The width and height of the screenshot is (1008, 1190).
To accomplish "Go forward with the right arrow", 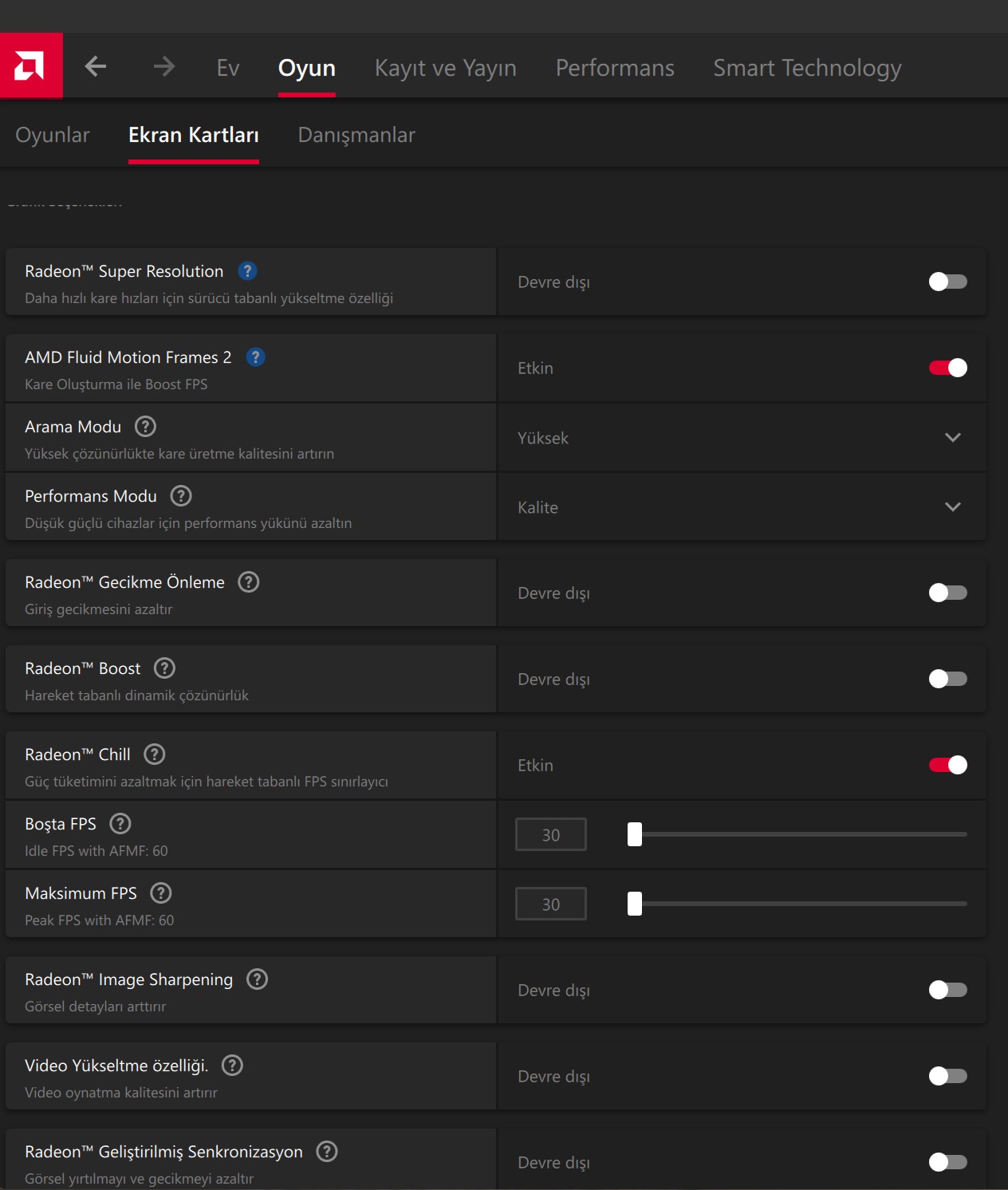I will pos(164,66).
